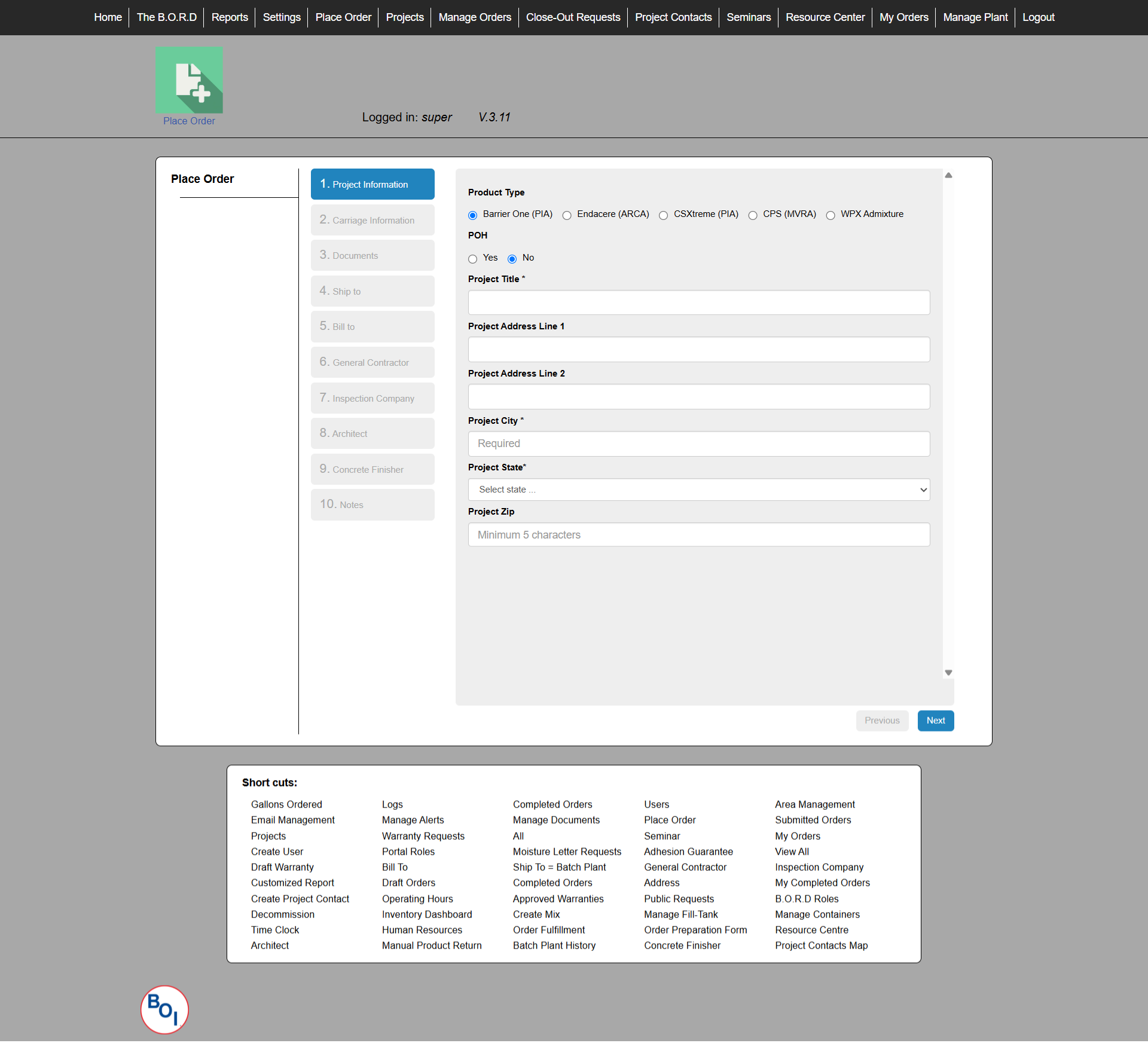Image resolution: width=1148 pixels, height=1043 pixels.
Task: Choose Yes for POH
Action: (473, 259)
